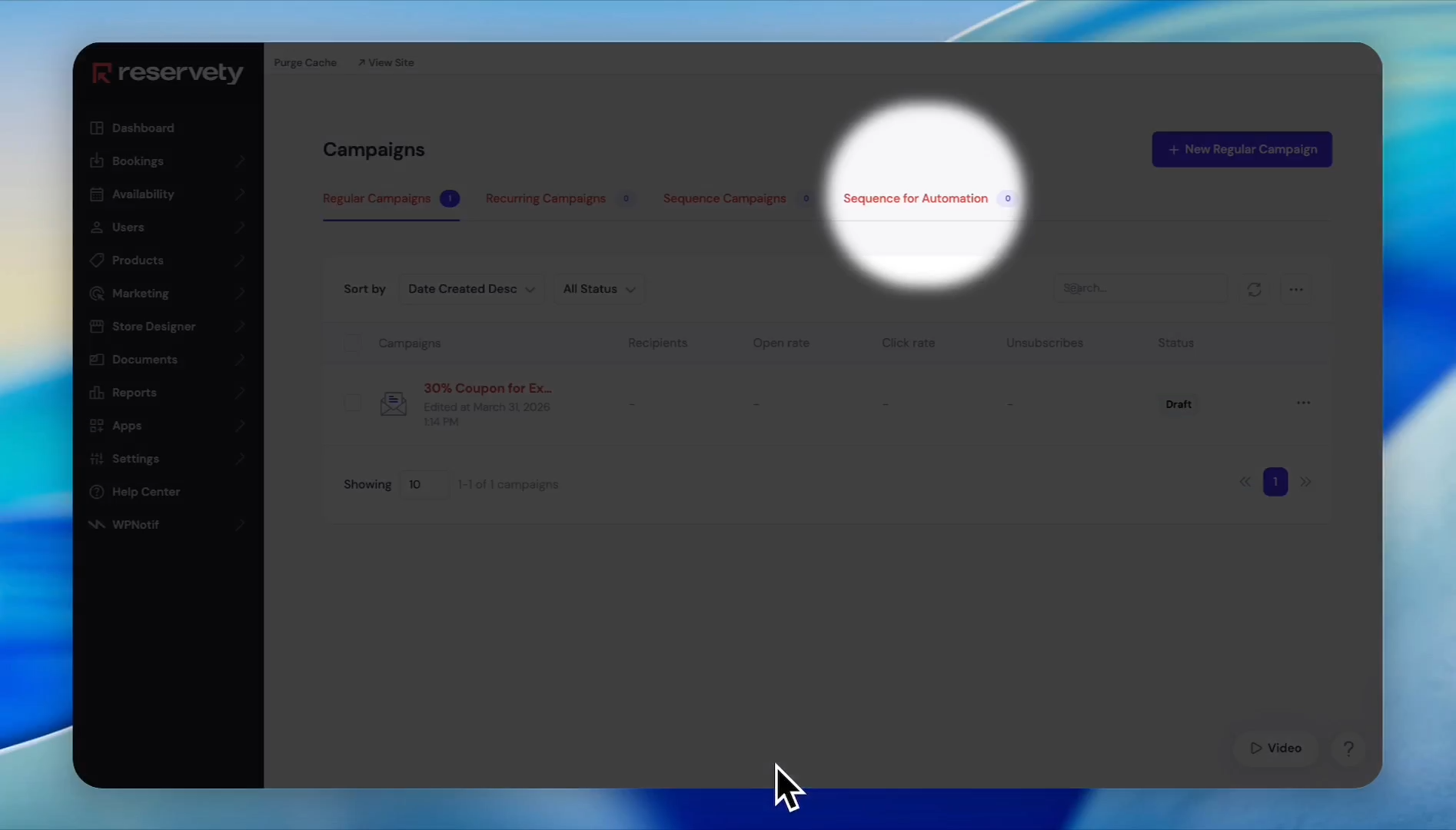Open the Showing 10 per page selector

[x=424, y=484]
